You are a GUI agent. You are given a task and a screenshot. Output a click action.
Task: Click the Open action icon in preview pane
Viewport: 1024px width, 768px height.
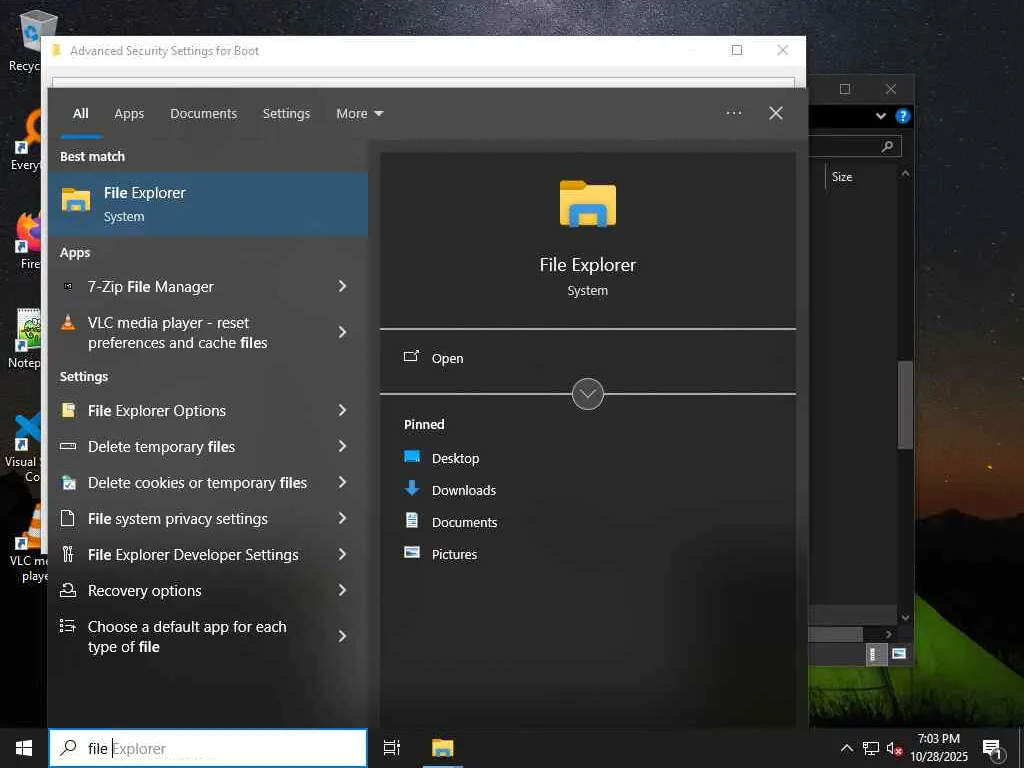(x=411, y=357)
